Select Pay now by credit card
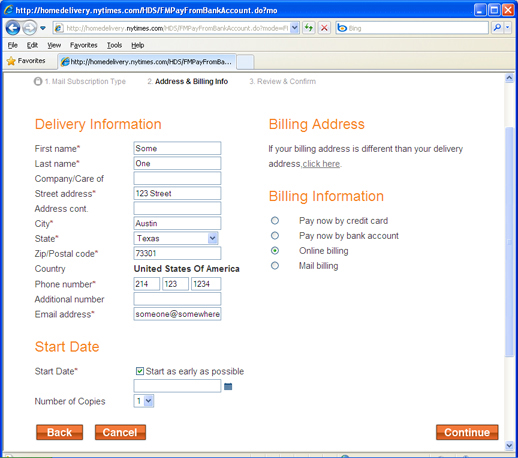518x458 pixels. click(275, 220)
